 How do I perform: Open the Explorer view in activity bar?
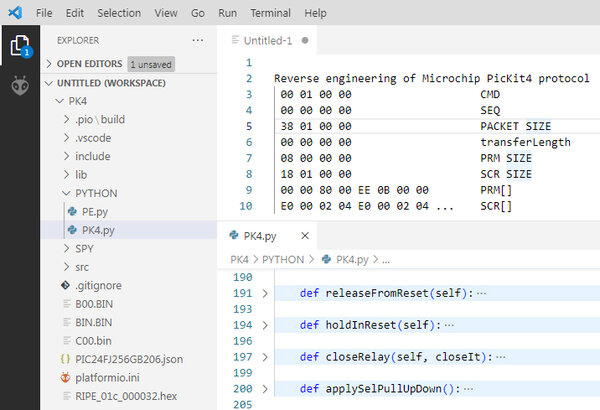click(x=20, y=46)
